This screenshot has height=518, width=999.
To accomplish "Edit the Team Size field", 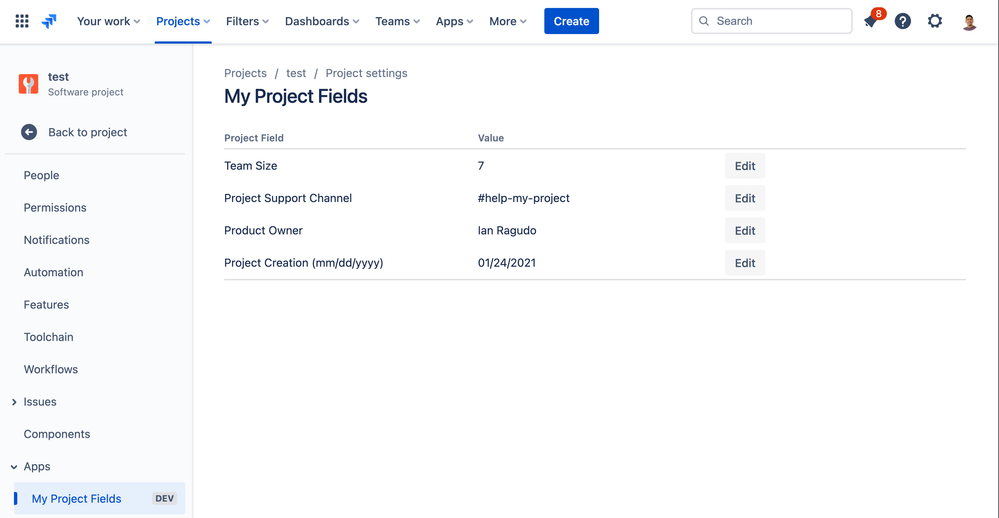I will (x=745, y=166).
